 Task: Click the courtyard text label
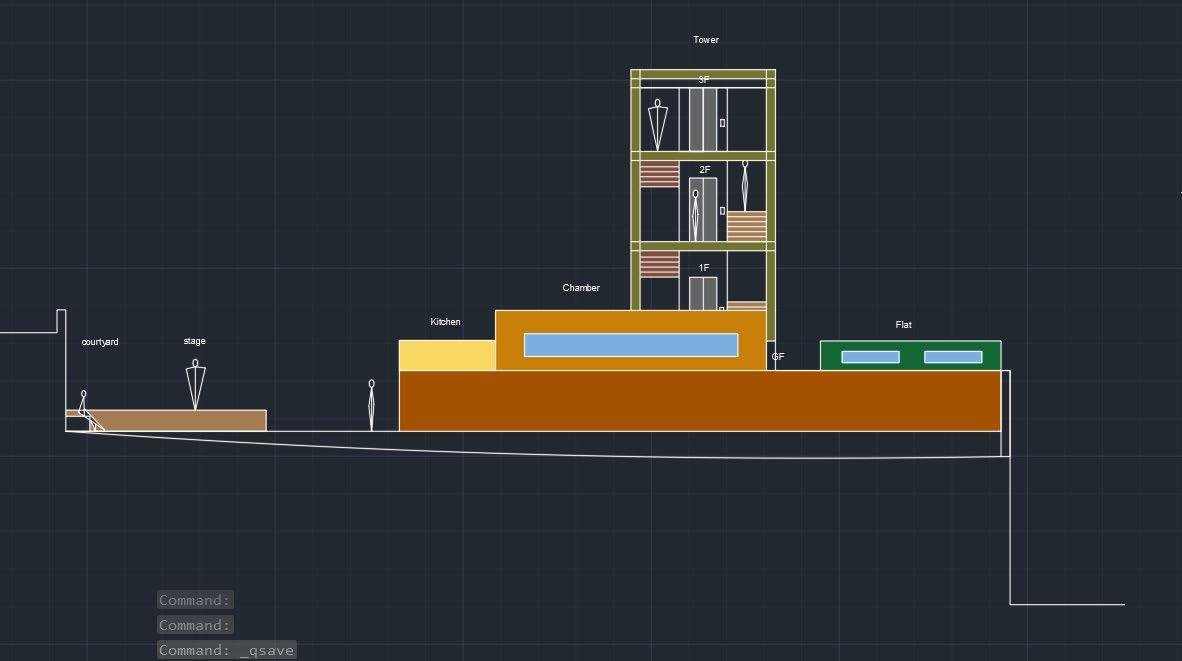point(100,342)
